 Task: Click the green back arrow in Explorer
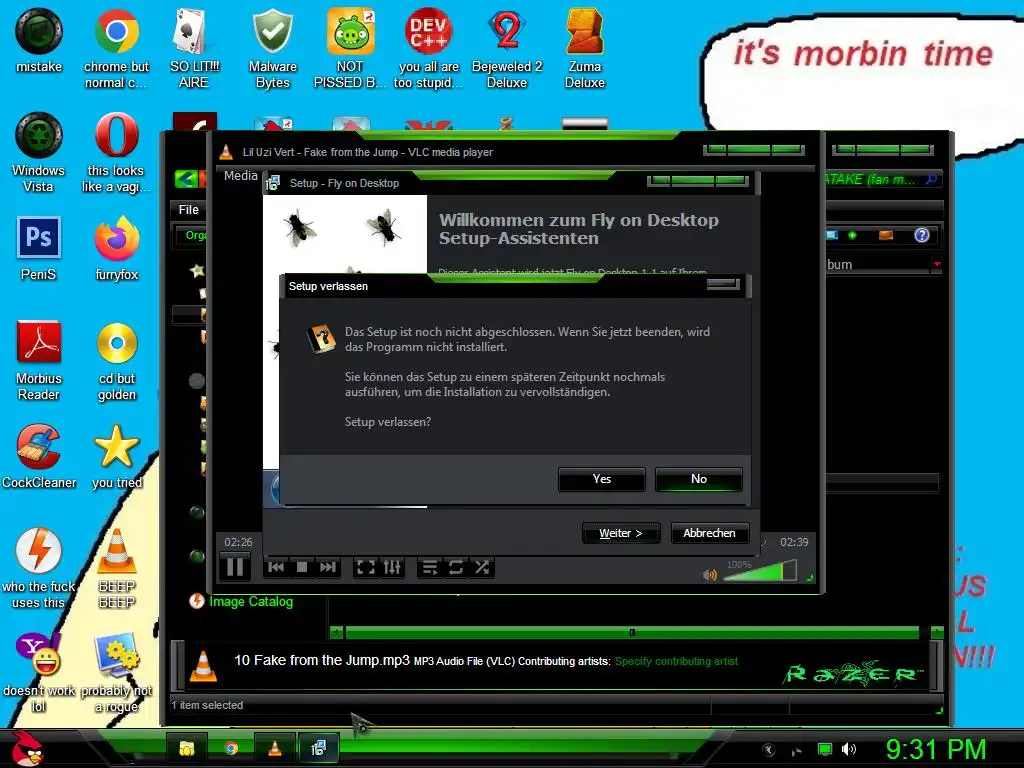point(185,178)
